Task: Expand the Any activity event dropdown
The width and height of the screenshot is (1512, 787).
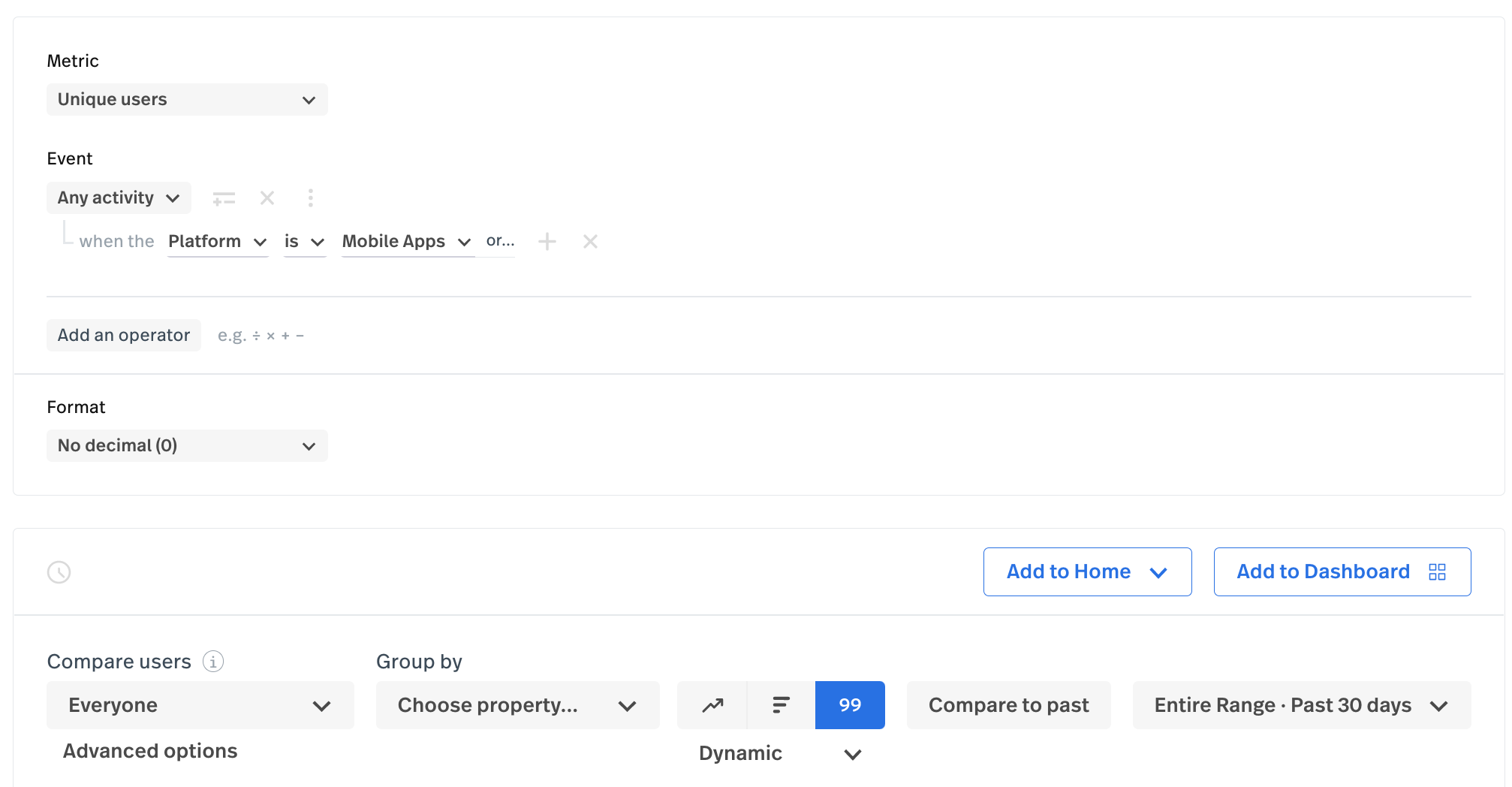Action: coord(119,198)
